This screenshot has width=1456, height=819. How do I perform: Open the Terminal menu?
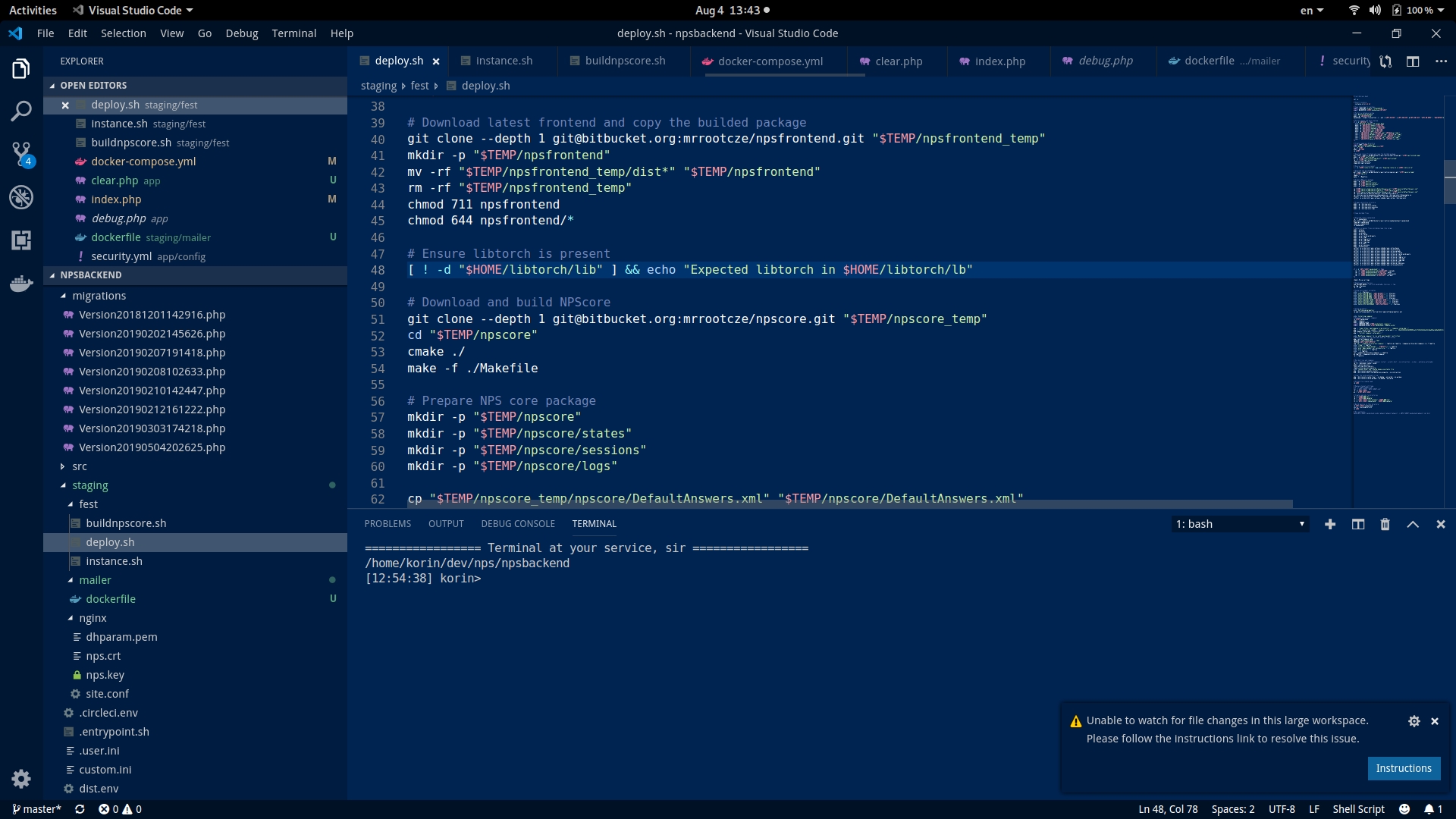pos(293,33)
